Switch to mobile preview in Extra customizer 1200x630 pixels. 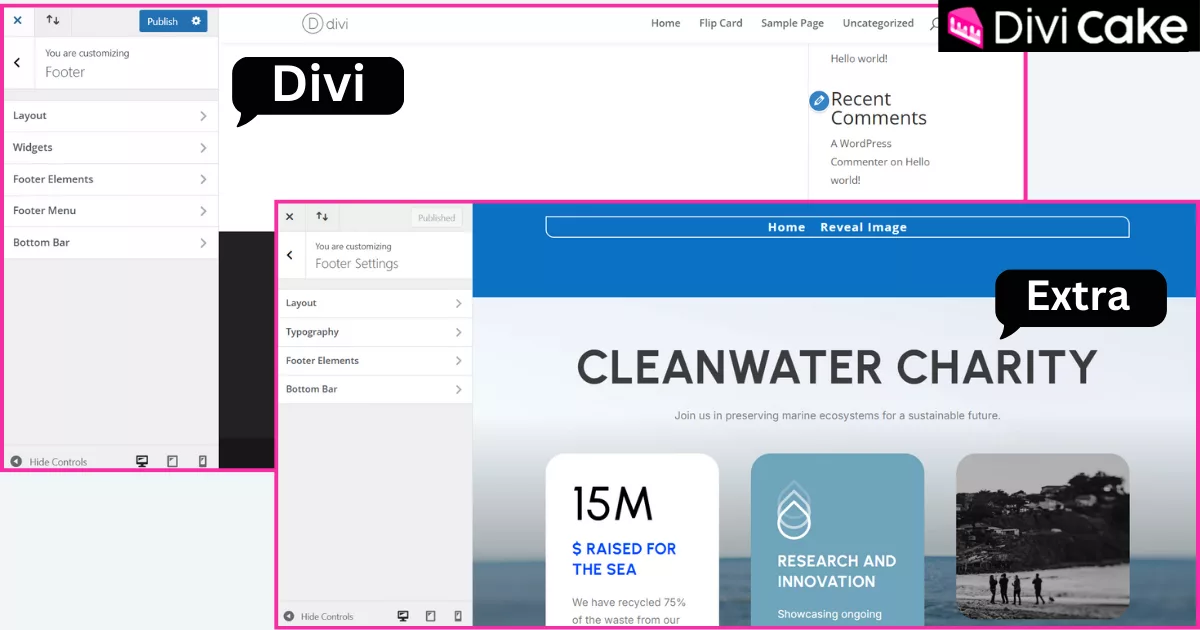click(x=458, y=617)
